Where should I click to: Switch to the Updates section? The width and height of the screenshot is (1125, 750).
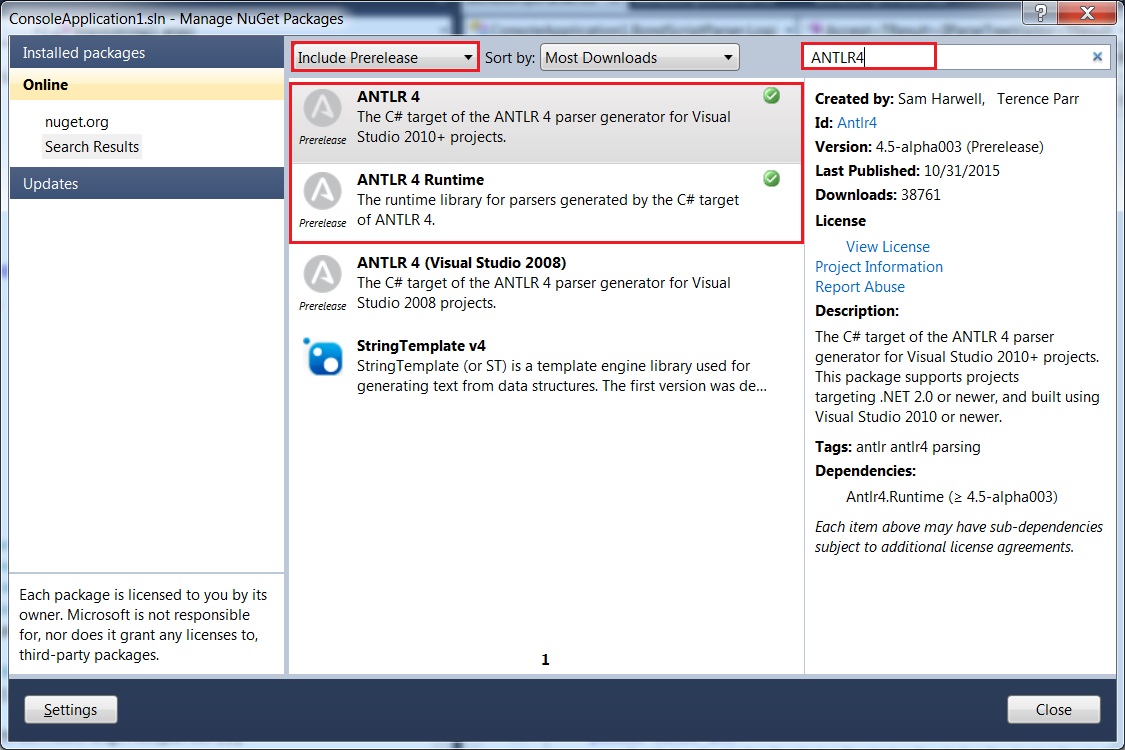[147, 184]
